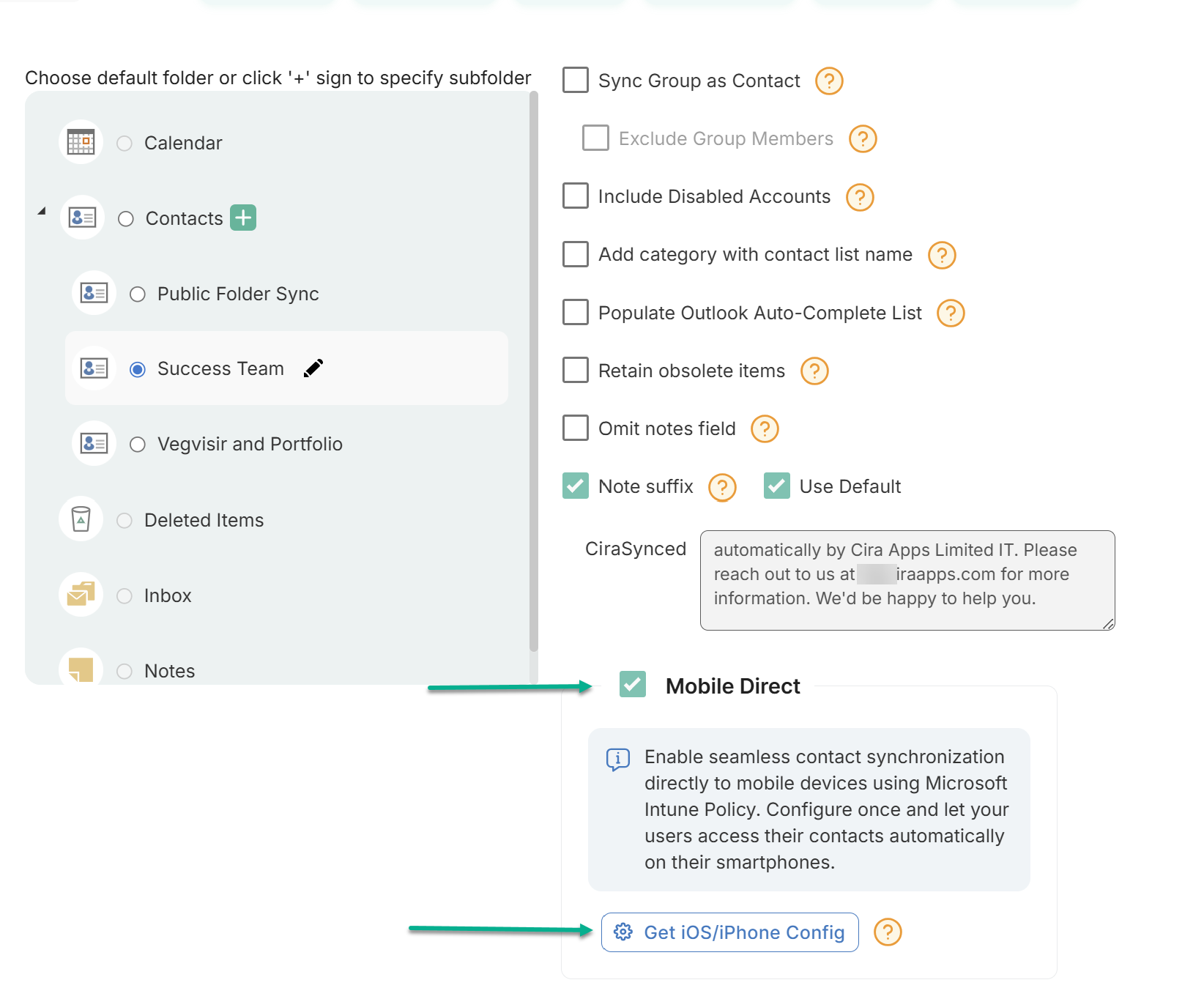Uncheck the Note suffix checkbox
Image resolution: width=1204 pixels, height=999 pixels.
point(575,486)
